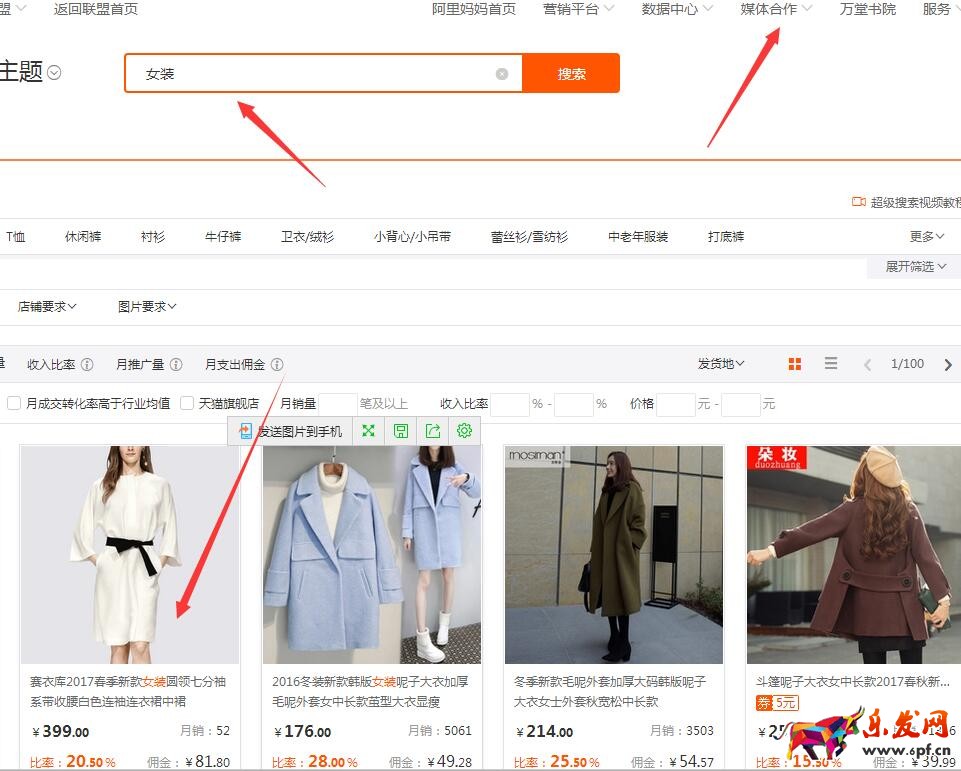The image size is (961, 771).
Task: Expand the 更多 categories list
Action: 927,237
